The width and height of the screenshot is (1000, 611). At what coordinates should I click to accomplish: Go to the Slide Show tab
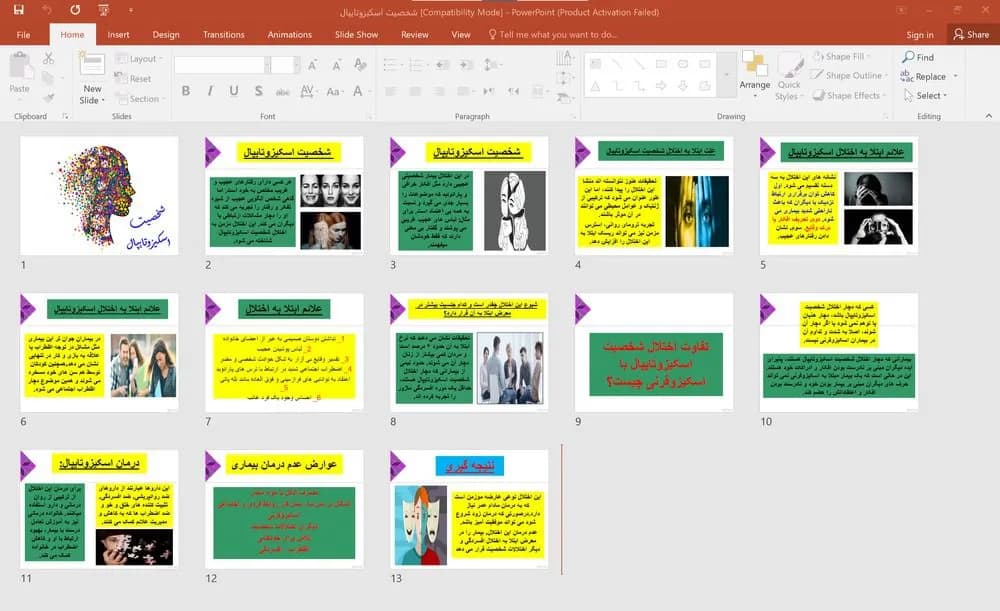tap(357, 34)
